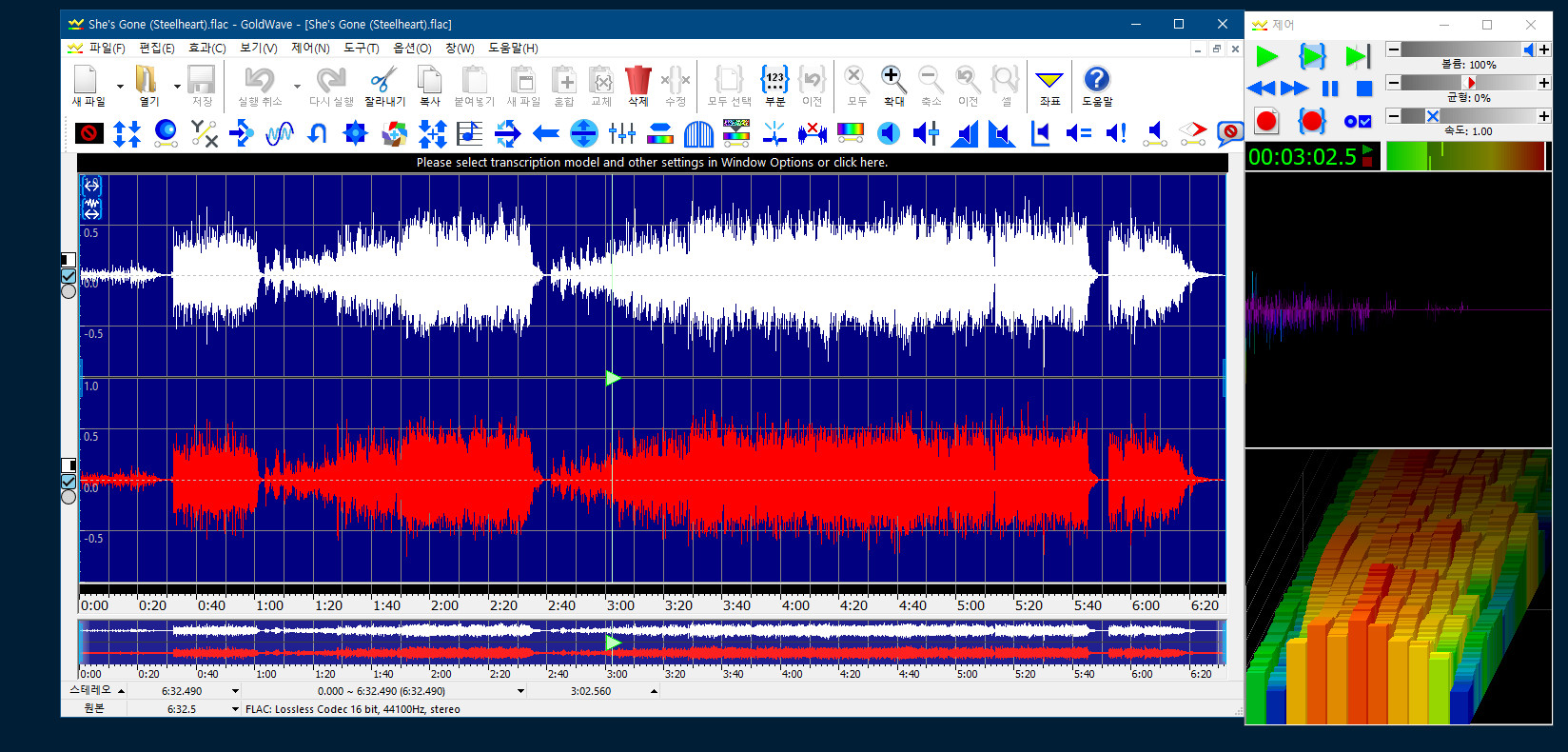This screenshot has width=1568, height=752.
Task: Click the red 삭제 (delete) trash icon
Action: [637, 80]
